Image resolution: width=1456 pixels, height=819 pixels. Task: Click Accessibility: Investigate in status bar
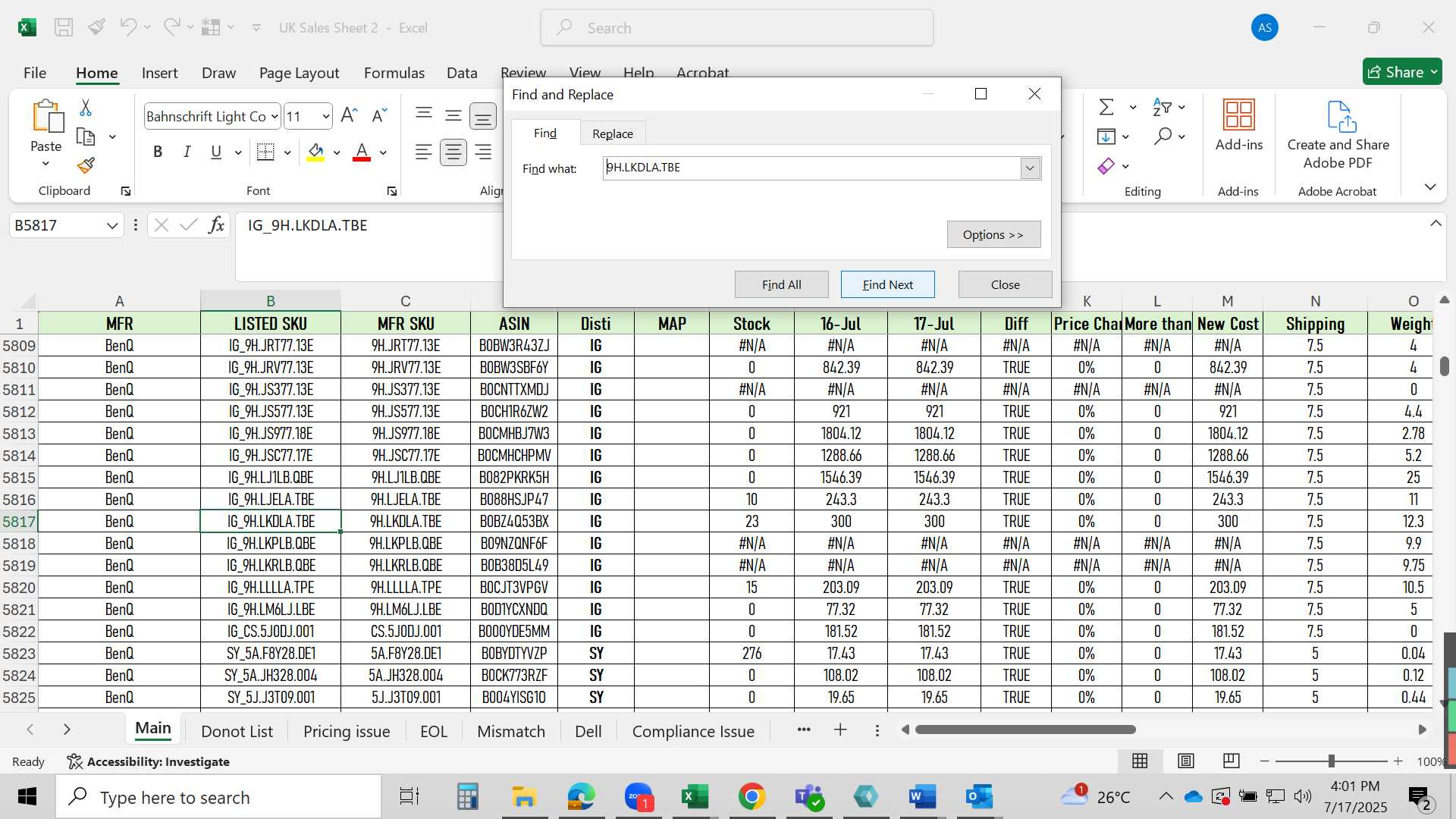(x=149, y=761)
